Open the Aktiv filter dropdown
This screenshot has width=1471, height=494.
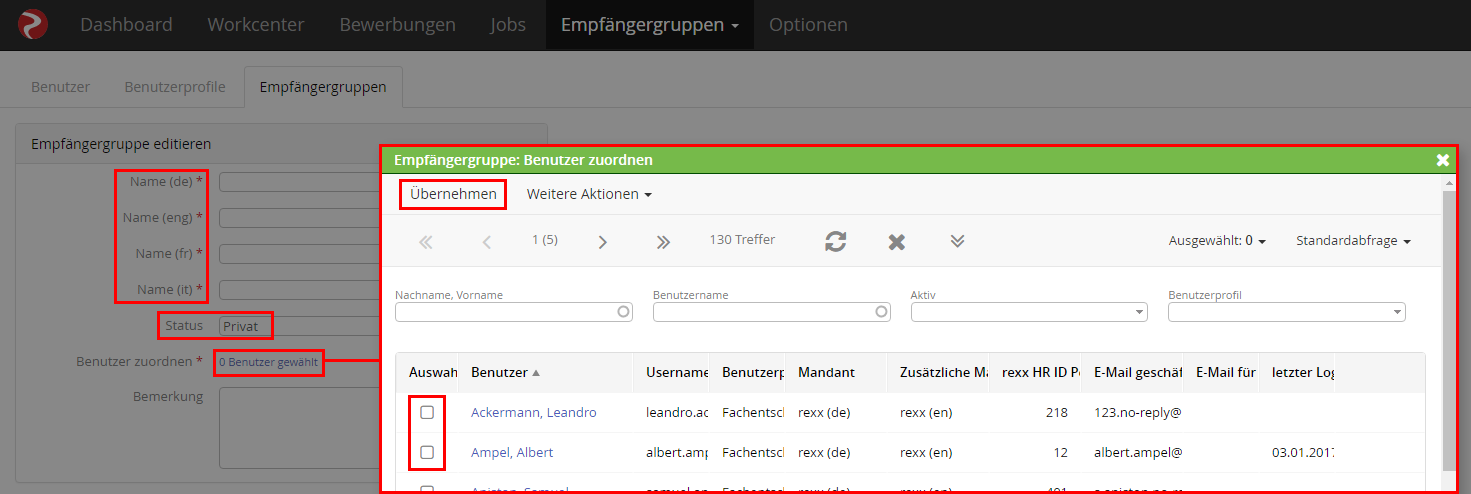(x=1029, y=312)
